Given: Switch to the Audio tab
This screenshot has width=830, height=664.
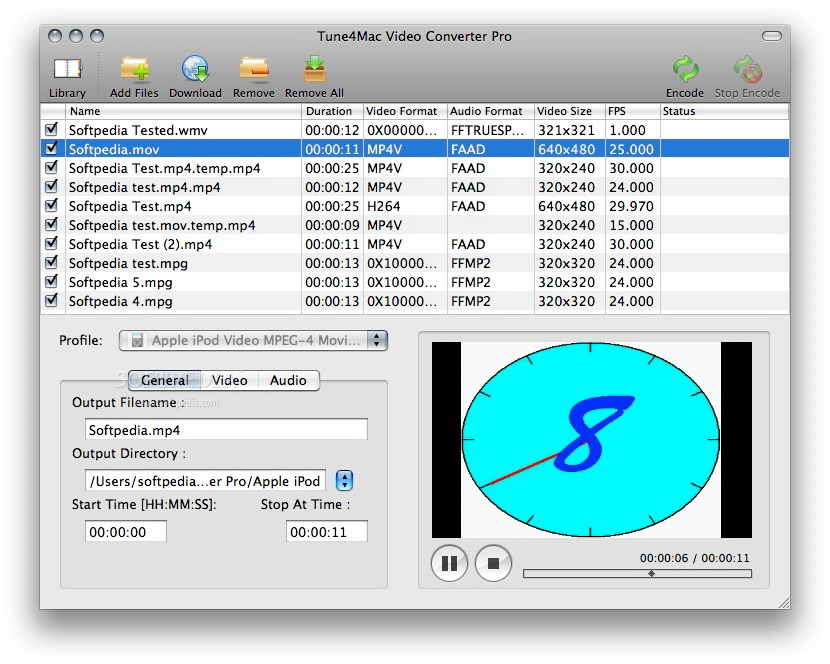Looking at the screenshot, I should [288, 380].
